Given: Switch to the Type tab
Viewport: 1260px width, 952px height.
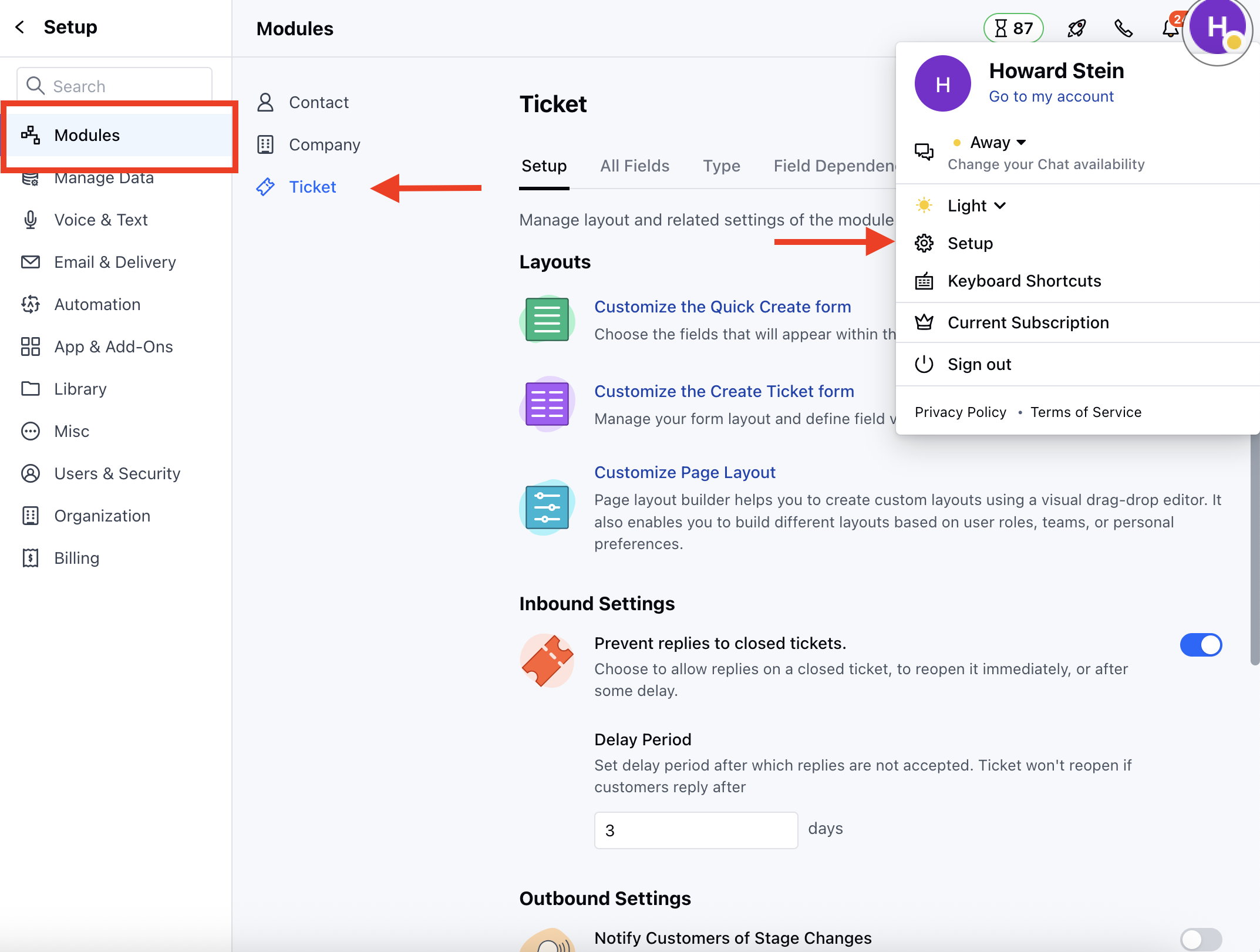Looking at the screenshot, I should pos(721,166).
